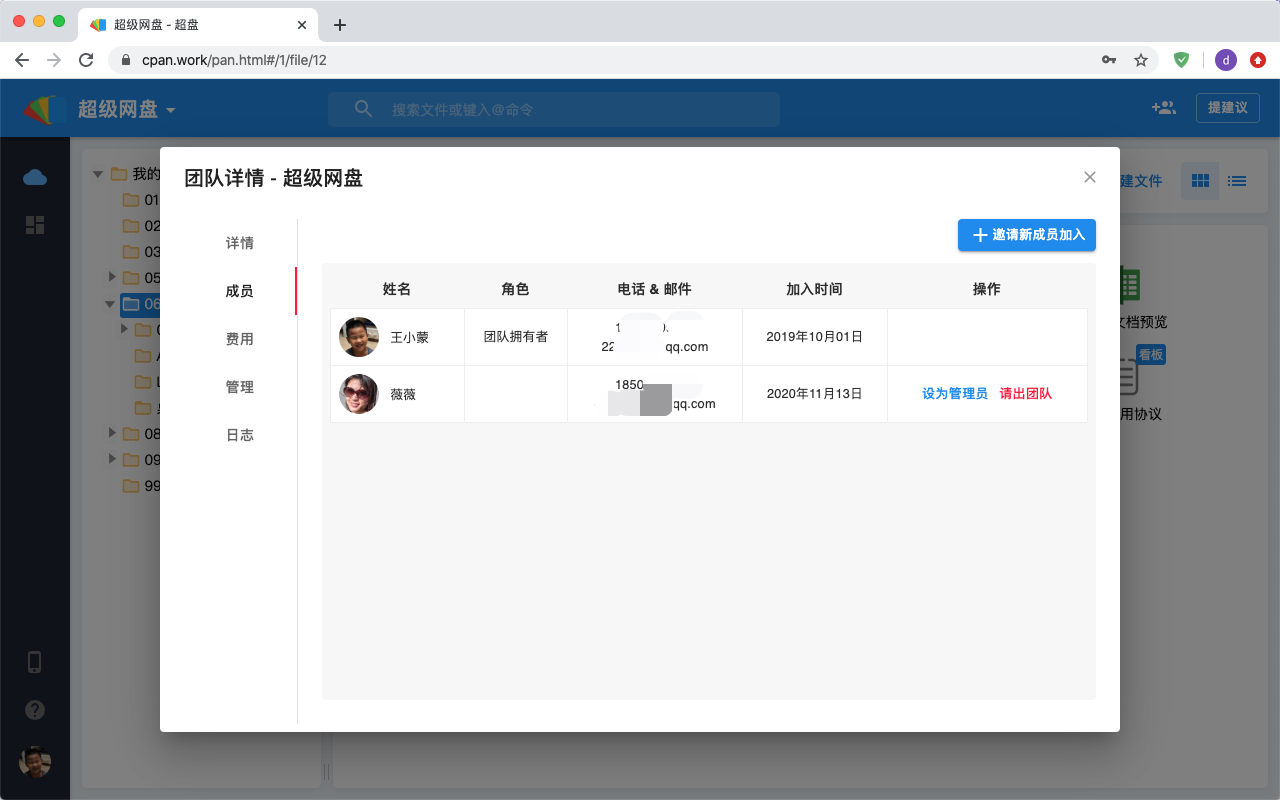The height and width of the screenshot is (800, 1280).
Task: Open the dashboard grid icon in sidebar
Action: click(35, 225)
